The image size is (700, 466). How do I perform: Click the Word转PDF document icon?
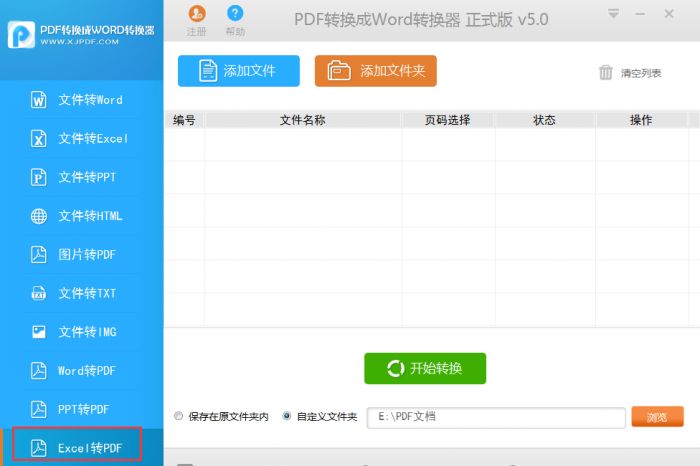pyautogui.click(x=39, y=370)
